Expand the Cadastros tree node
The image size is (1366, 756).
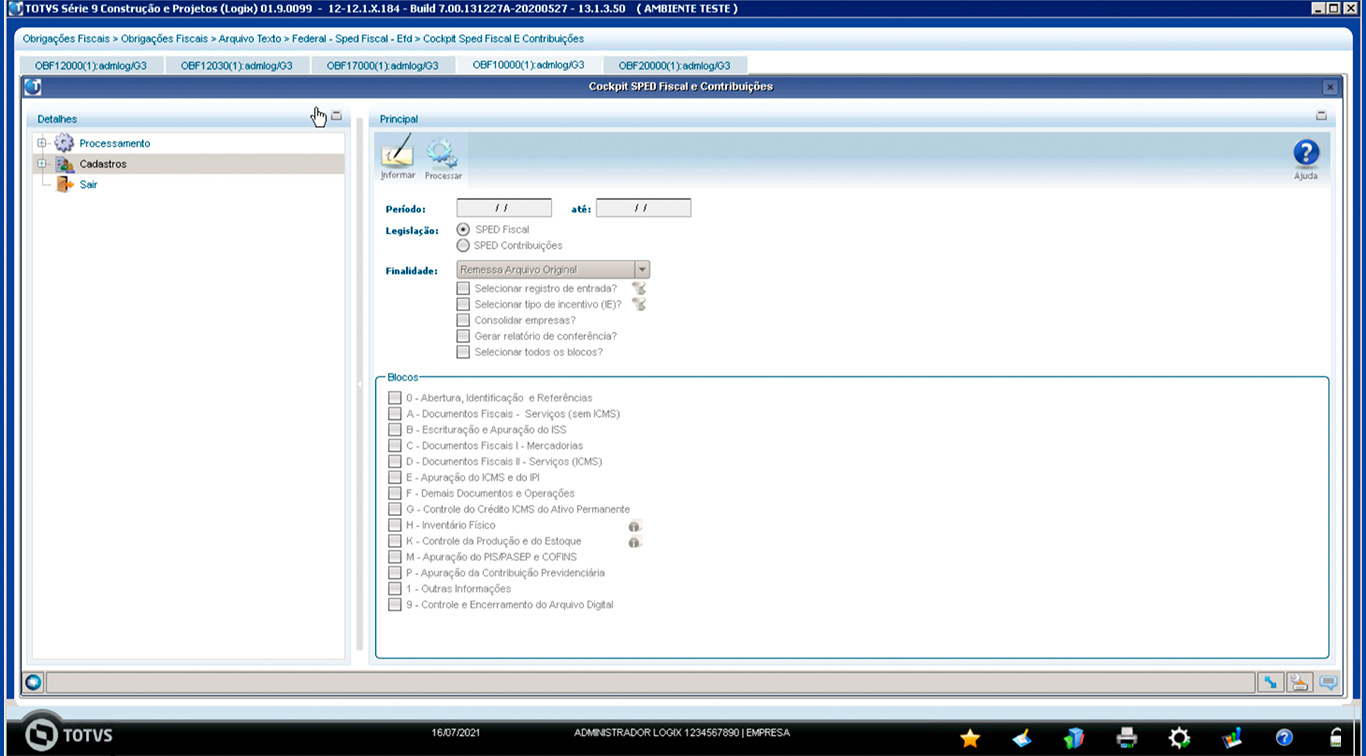(x=42, y=164)
